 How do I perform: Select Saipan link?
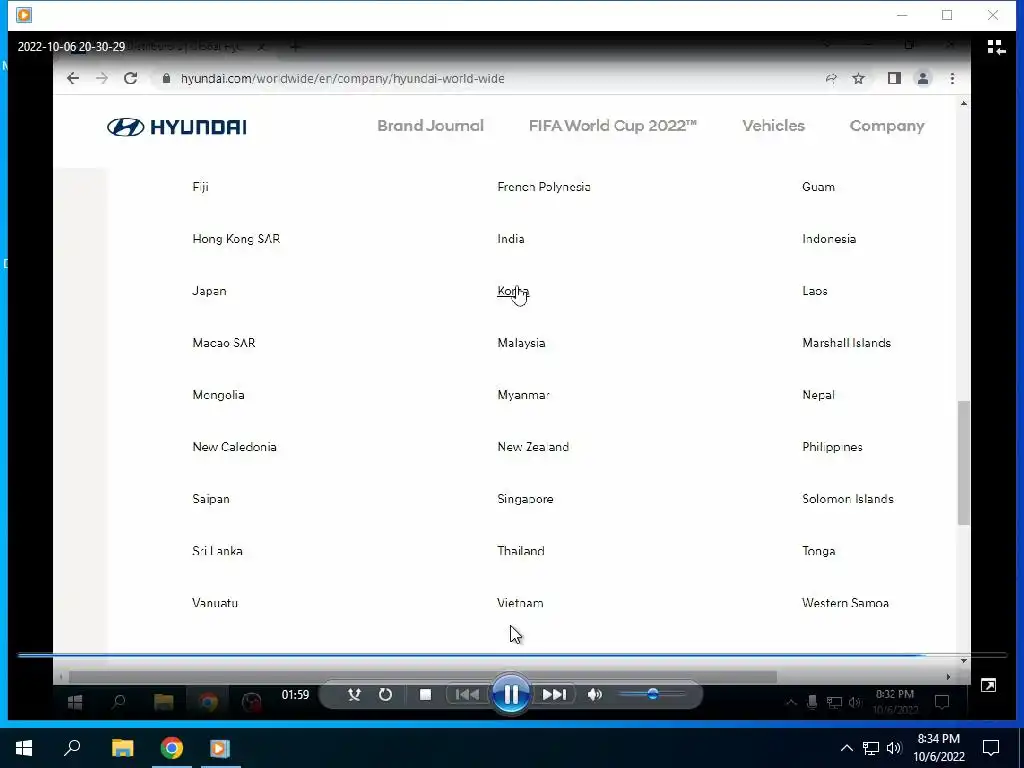(211, 499)
